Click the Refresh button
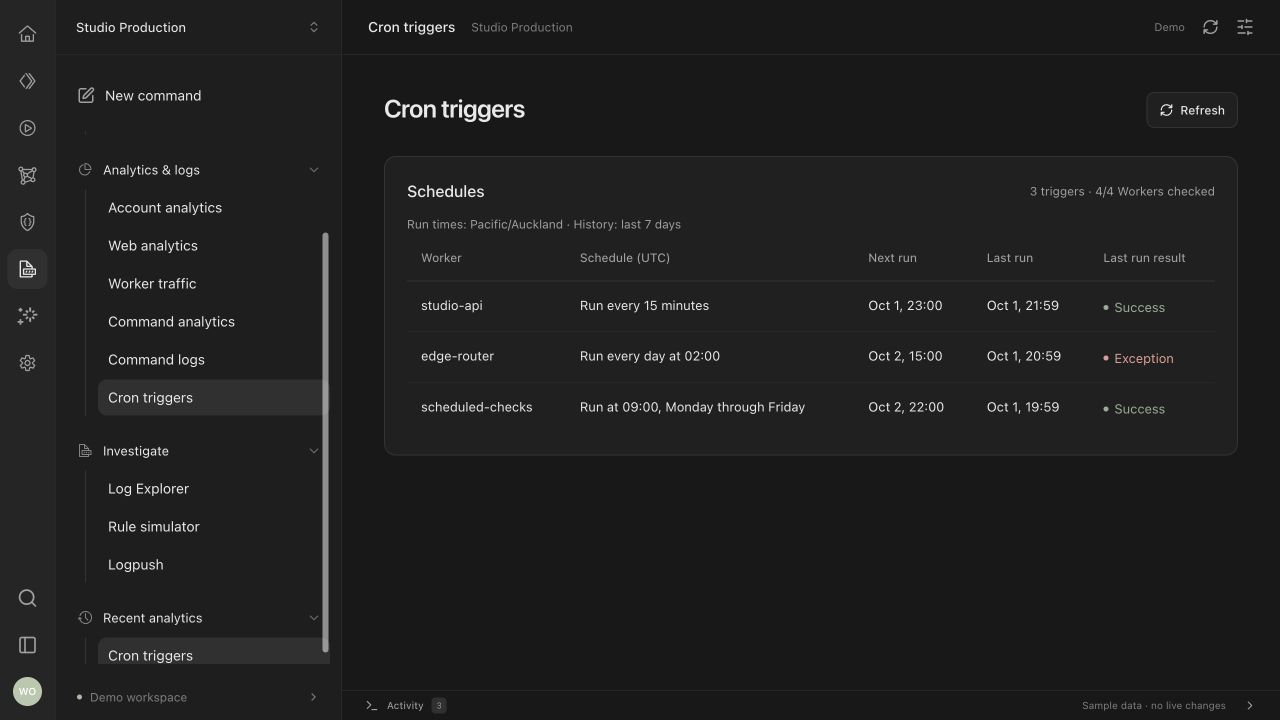 (1192, 110)
